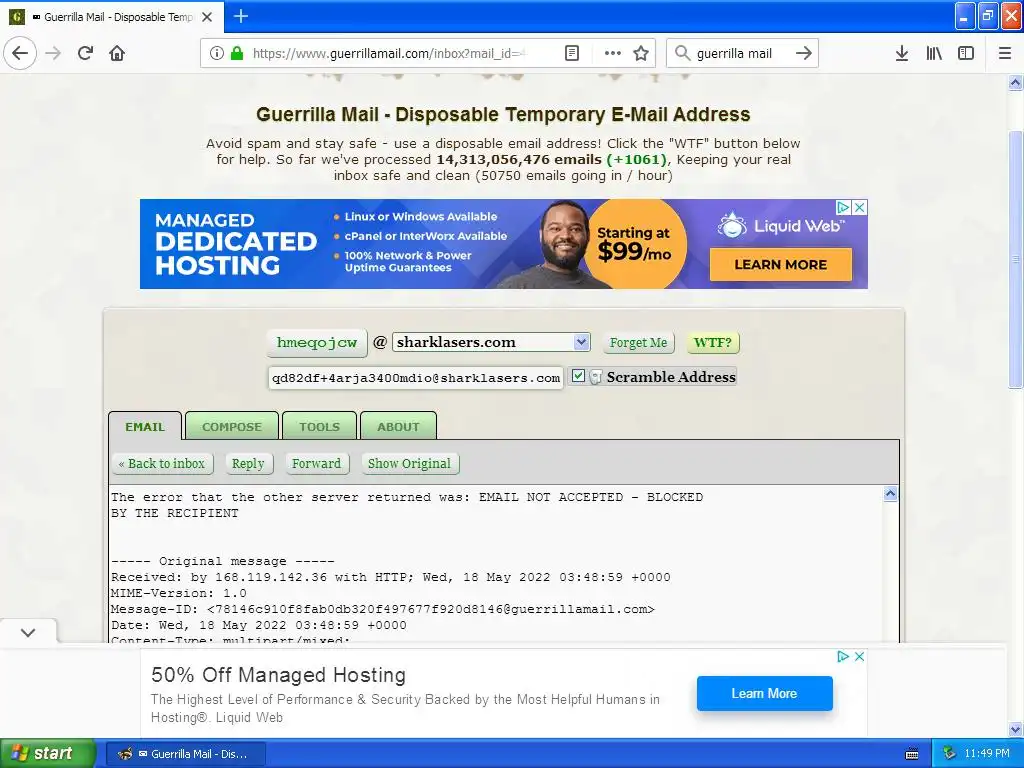Viewport: 1024px width, 768px height.
Task: Click Learn More on bottom hosting ad
Action: pyautogui.click(x=764, y=694)
